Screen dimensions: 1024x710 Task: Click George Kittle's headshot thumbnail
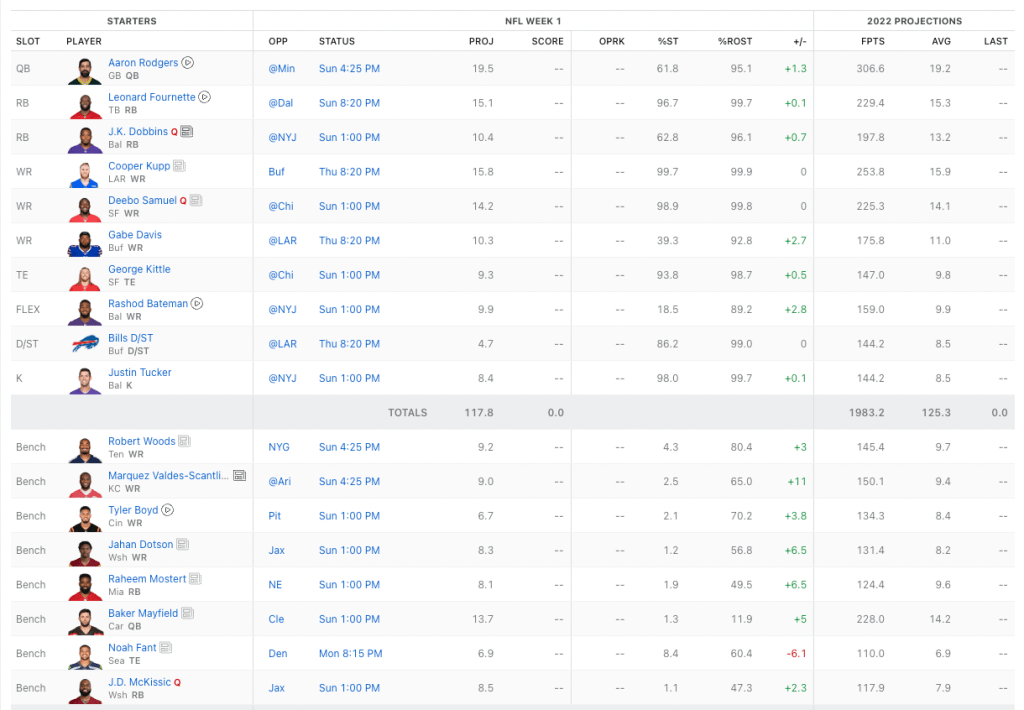[x=85, y=276]
